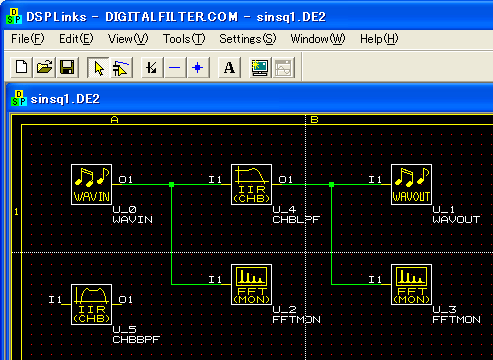The width and height of the screenshot is (493, 360).
Task: Open the Window(W) menu
Action: pos(318,39)
